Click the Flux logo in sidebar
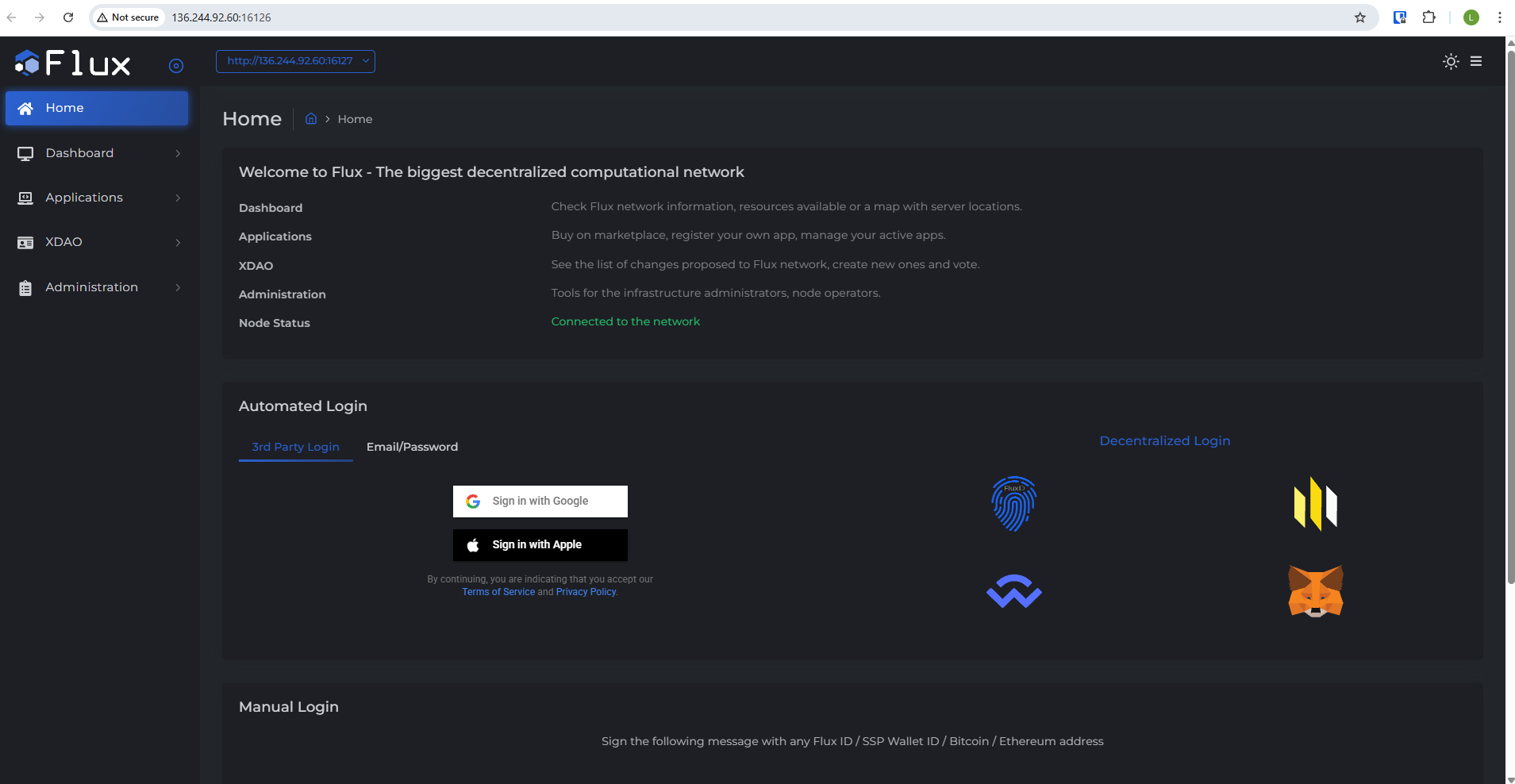Image resolution: width=1515 pixels, height=784 pixels. tap(73, 63)
